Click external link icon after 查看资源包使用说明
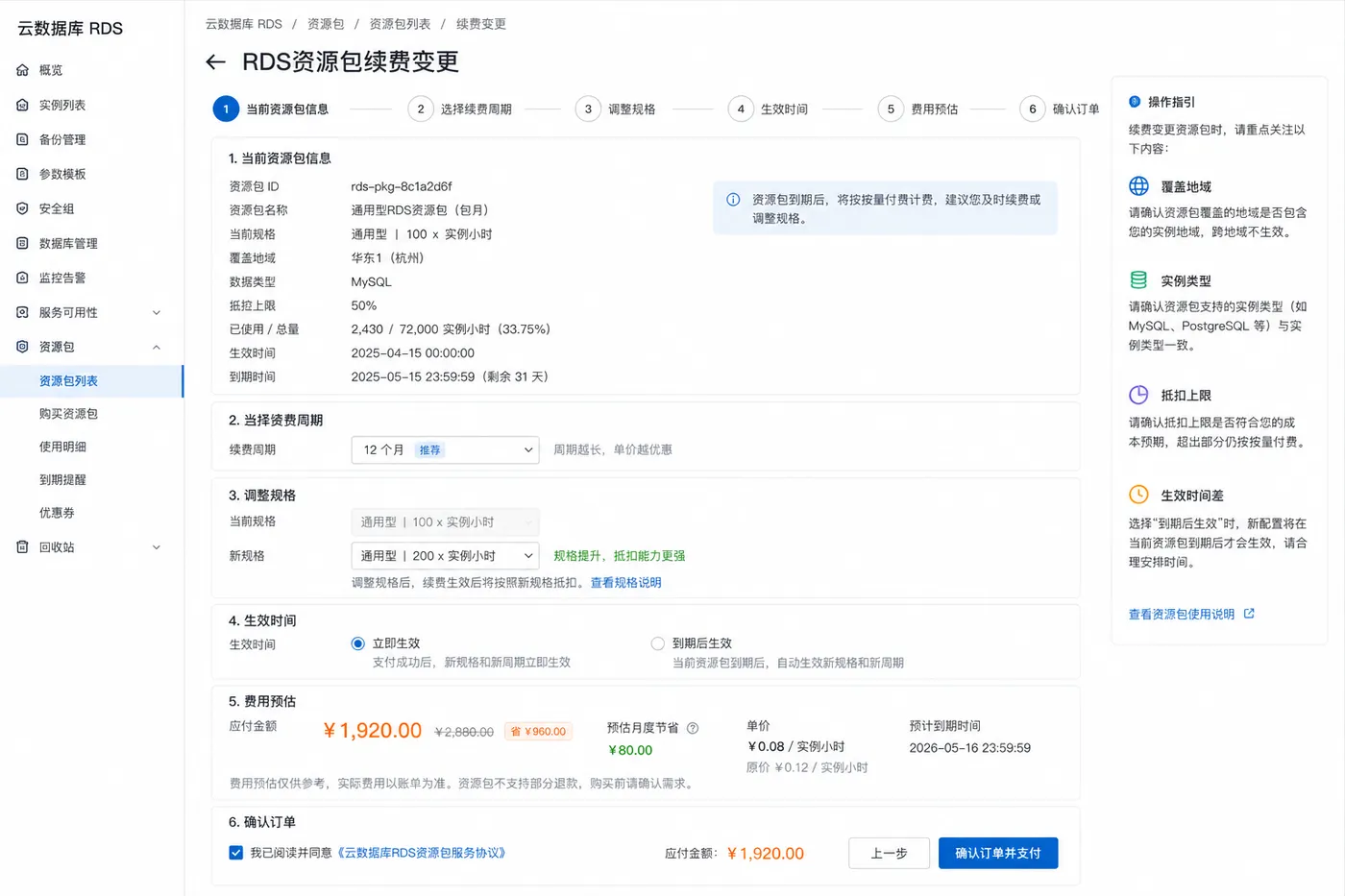 [x=1249, y=614]
